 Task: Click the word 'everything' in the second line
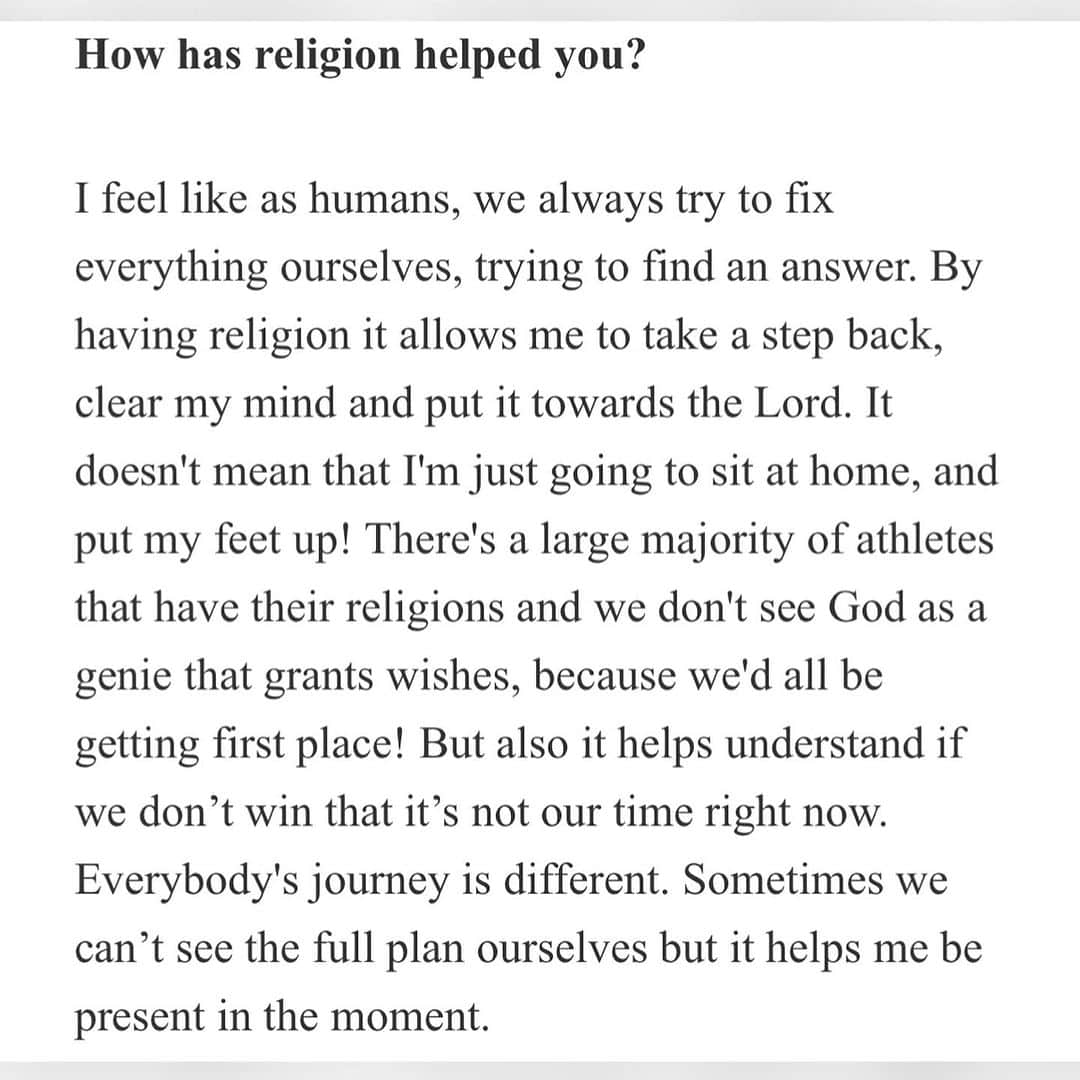tap(171, 269)
